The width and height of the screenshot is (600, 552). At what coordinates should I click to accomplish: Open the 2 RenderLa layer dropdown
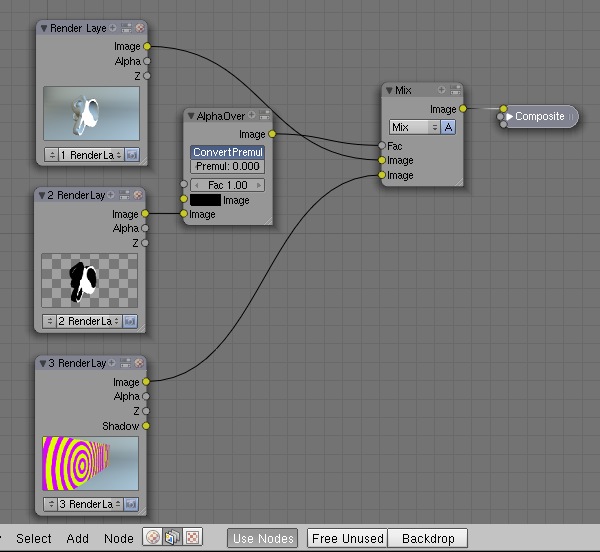pos(89,321)
